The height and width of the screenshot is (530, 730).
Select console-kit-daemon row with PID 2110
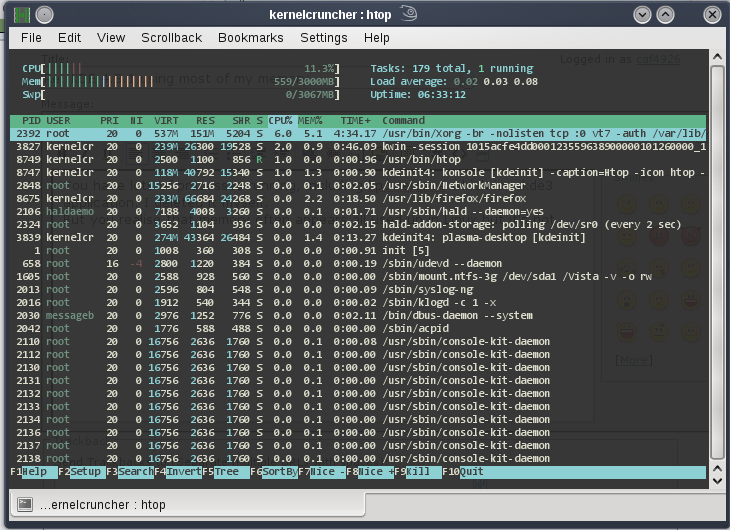click(x=358, y=342)
